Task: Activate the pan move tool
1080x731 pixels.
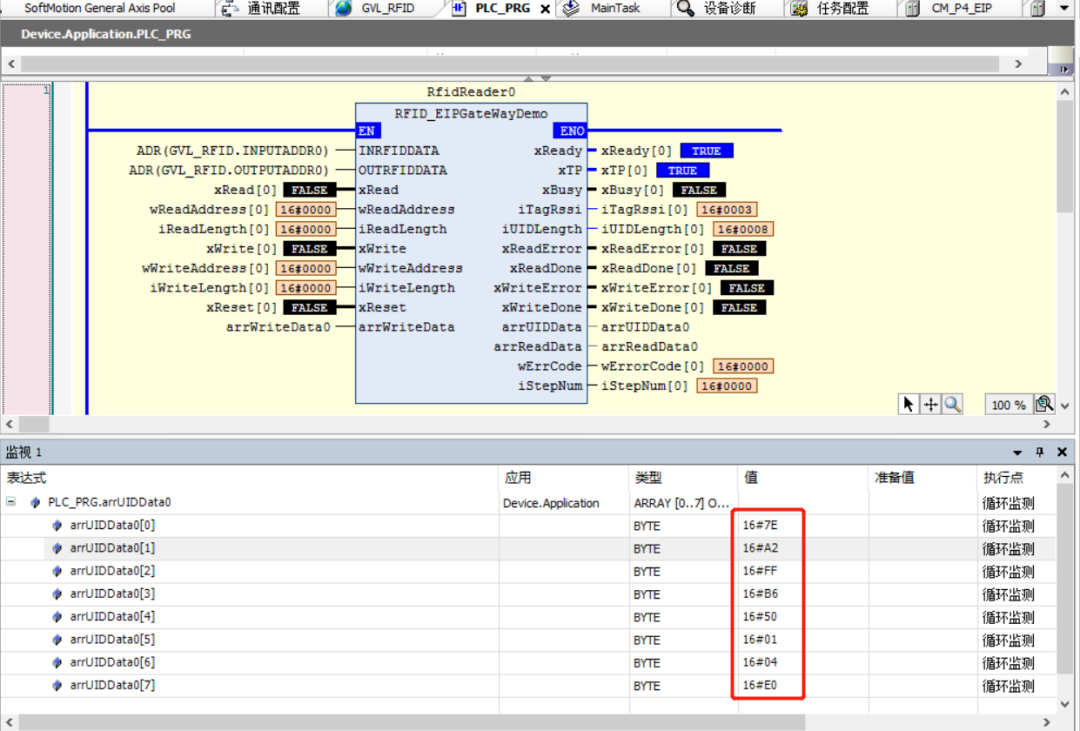Action: point(930,405)
